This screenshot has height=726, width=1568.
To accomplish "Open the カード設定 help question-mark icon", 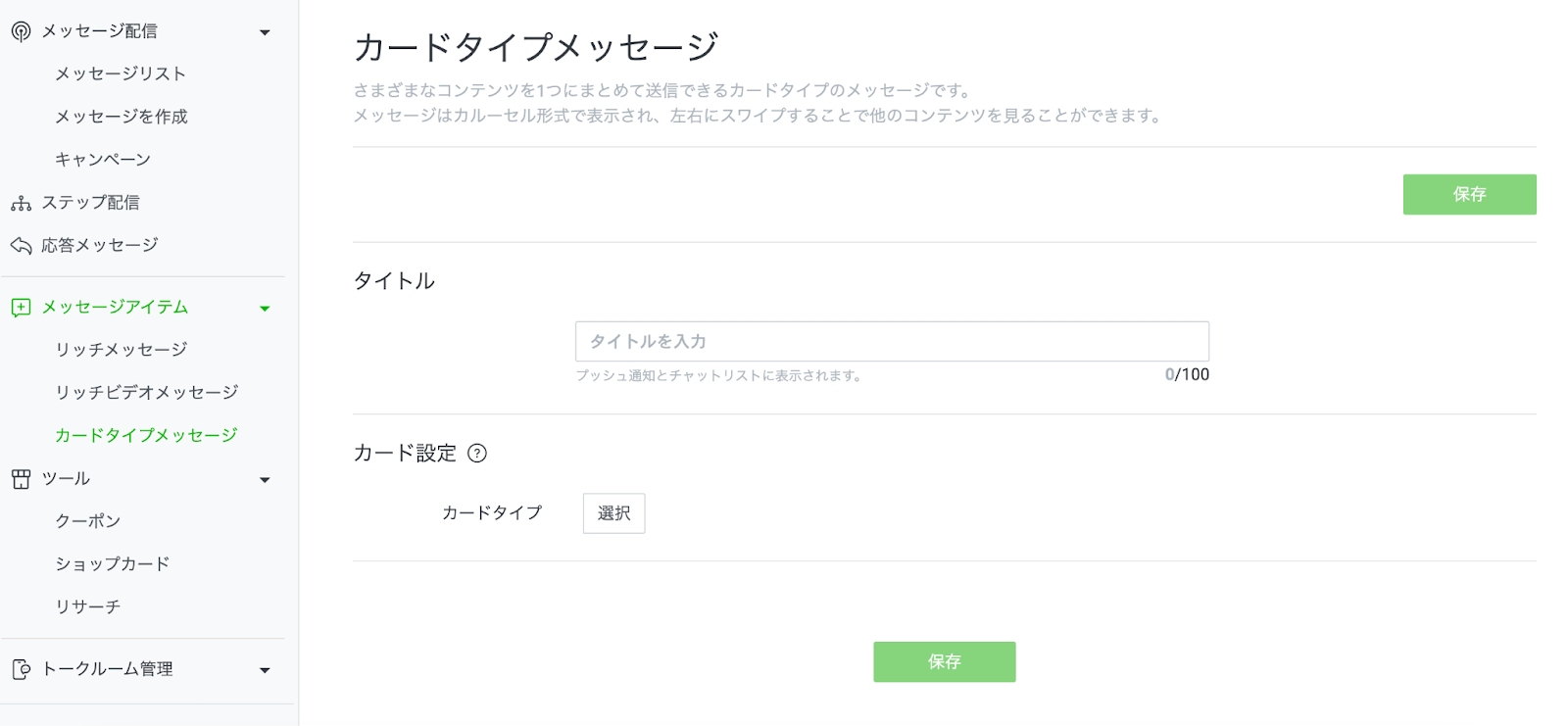I will coord(477,454).
